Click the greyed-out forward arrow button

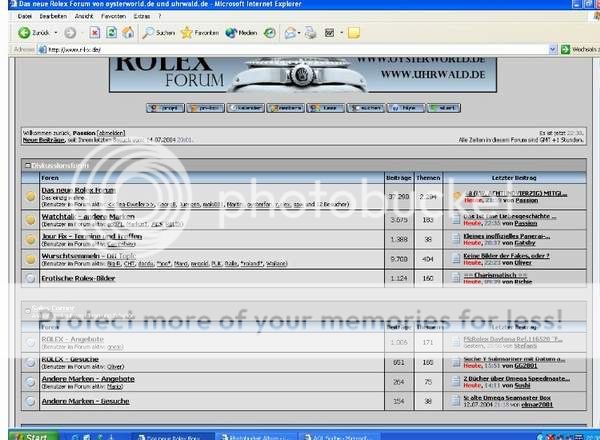pos(70,33)
